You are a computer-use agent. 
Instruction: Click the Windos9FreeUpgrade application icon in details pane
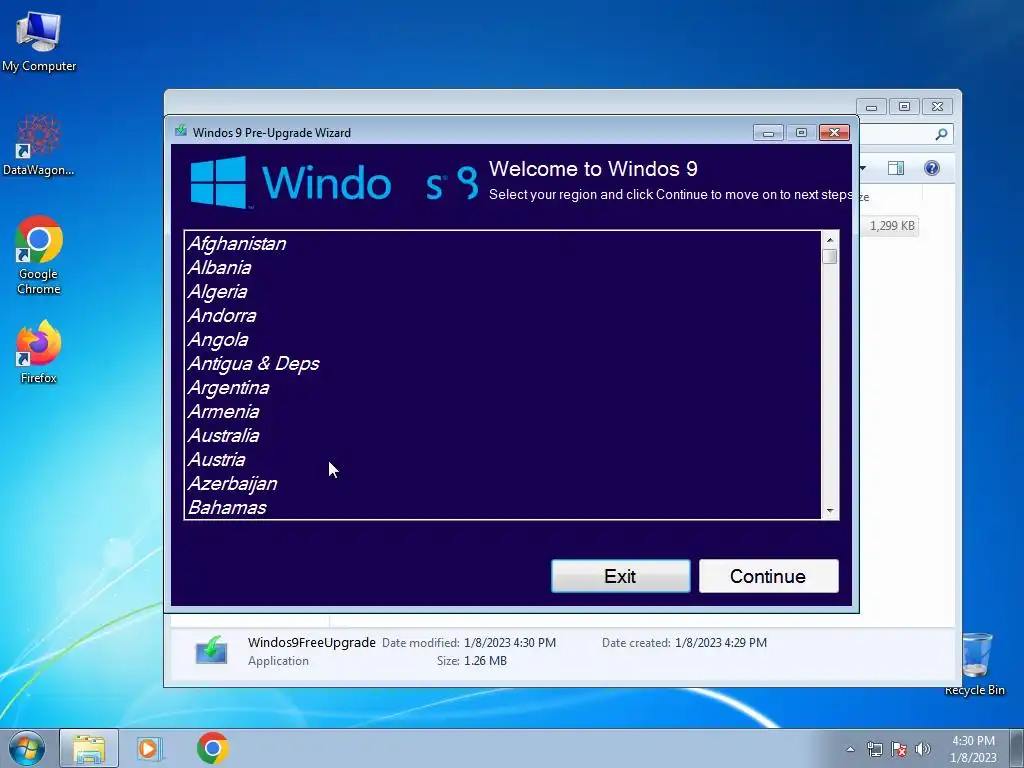[212, 651]
